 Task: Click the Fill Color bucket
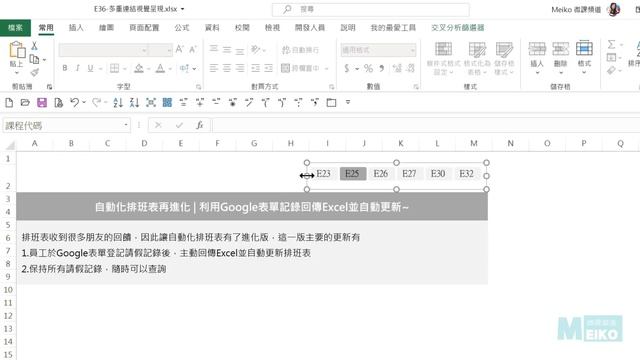click(x=139, y=68)
